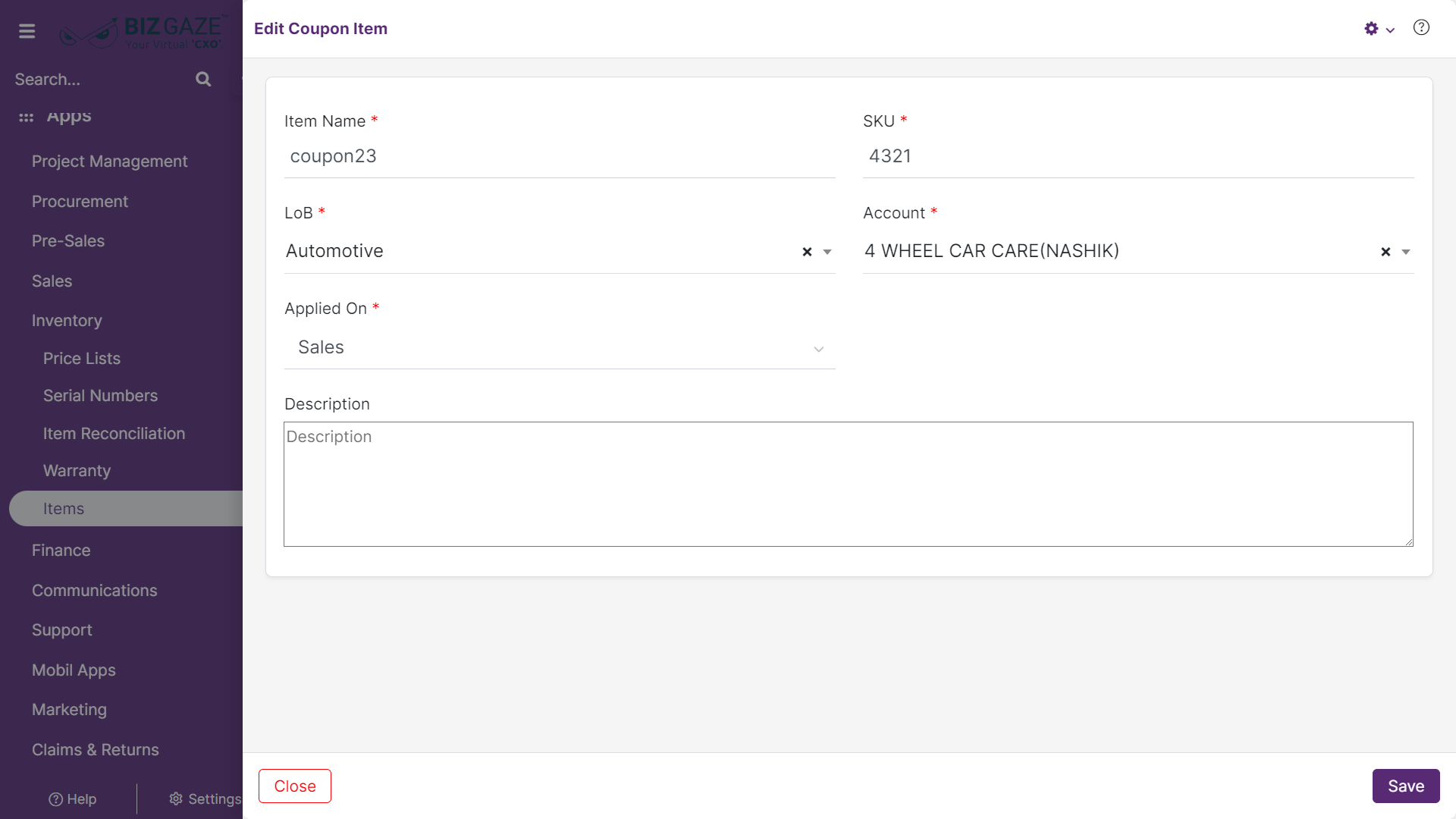Click the Apps grid icon
The image size is (1456, 819).
[27, 118]
